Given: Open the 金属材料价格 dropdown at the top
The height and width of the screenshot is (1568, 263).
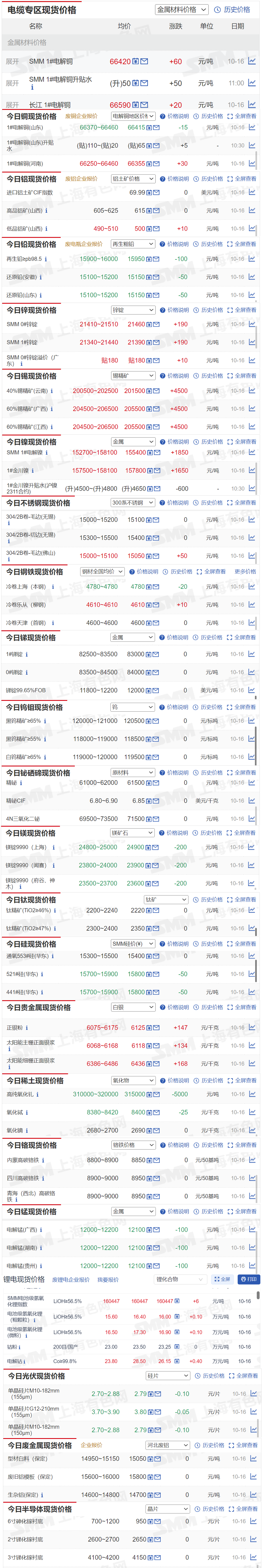Looking at the screenshot, I should [x=181, y=10].
